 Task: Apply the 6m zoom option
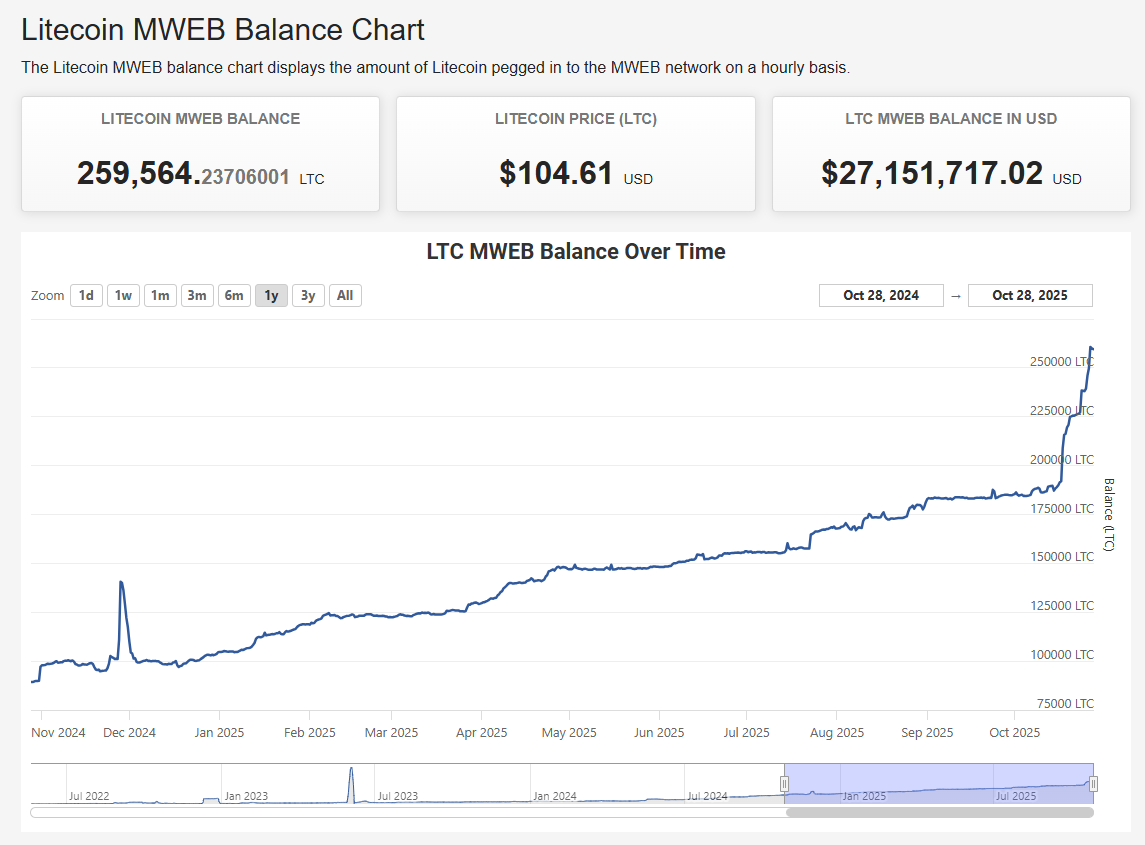pos(234,295)
